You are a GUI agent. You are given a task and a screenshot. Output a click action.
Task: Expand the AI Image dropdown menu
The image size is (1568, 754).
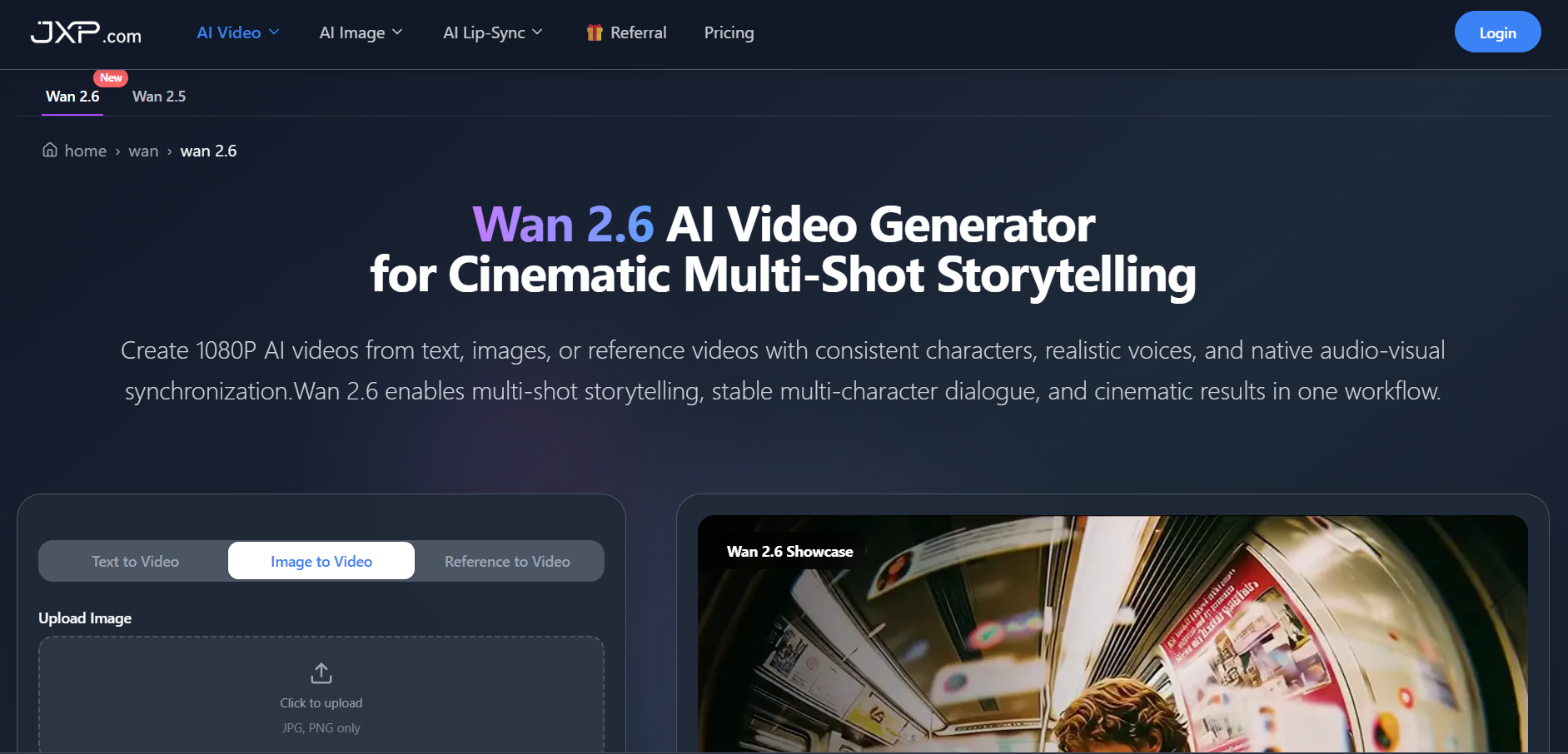pos(361,32)
